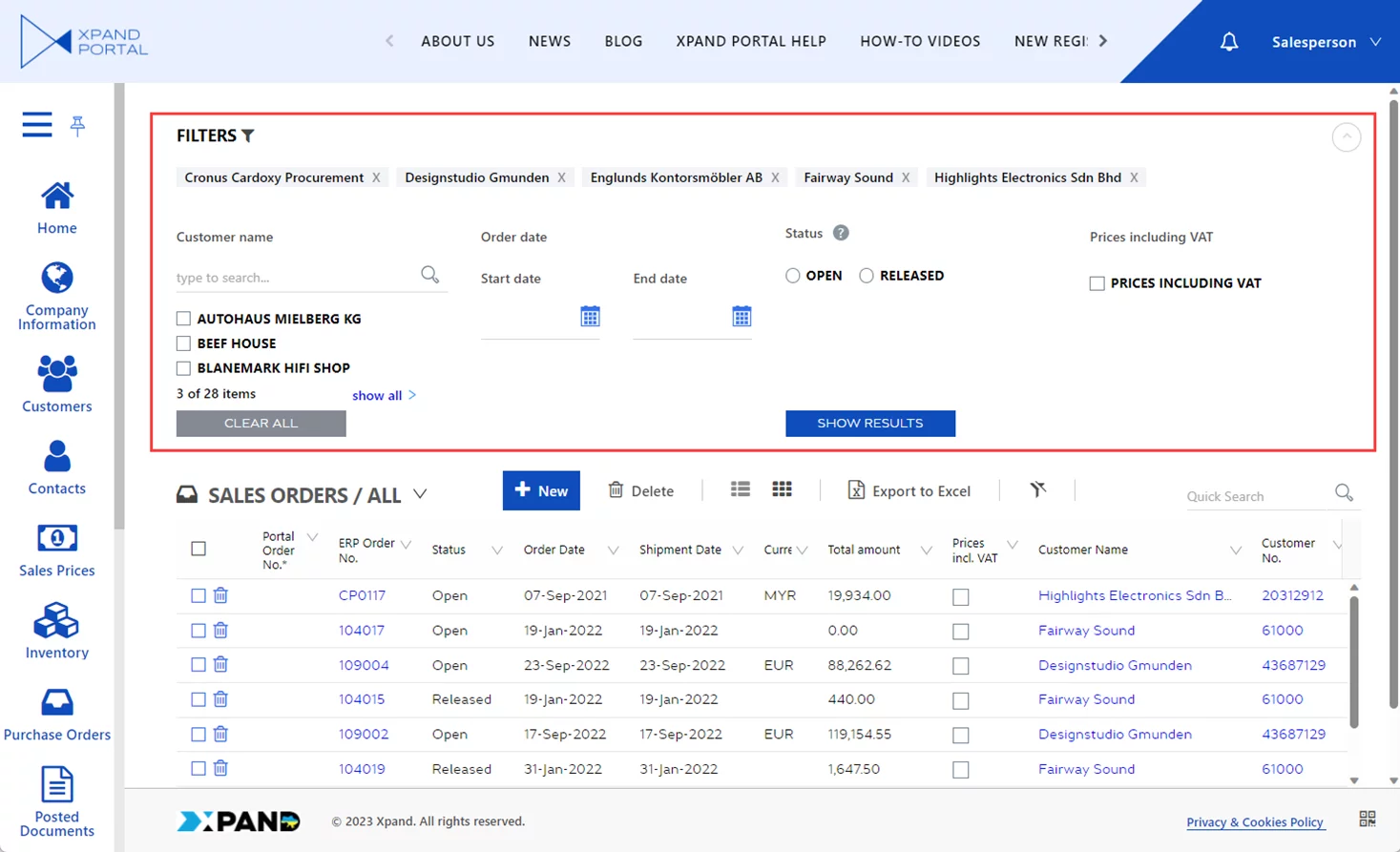Viewport: 1400px width, 852px height.
Task: Open the Blog menu item
Action: [623, 41]
